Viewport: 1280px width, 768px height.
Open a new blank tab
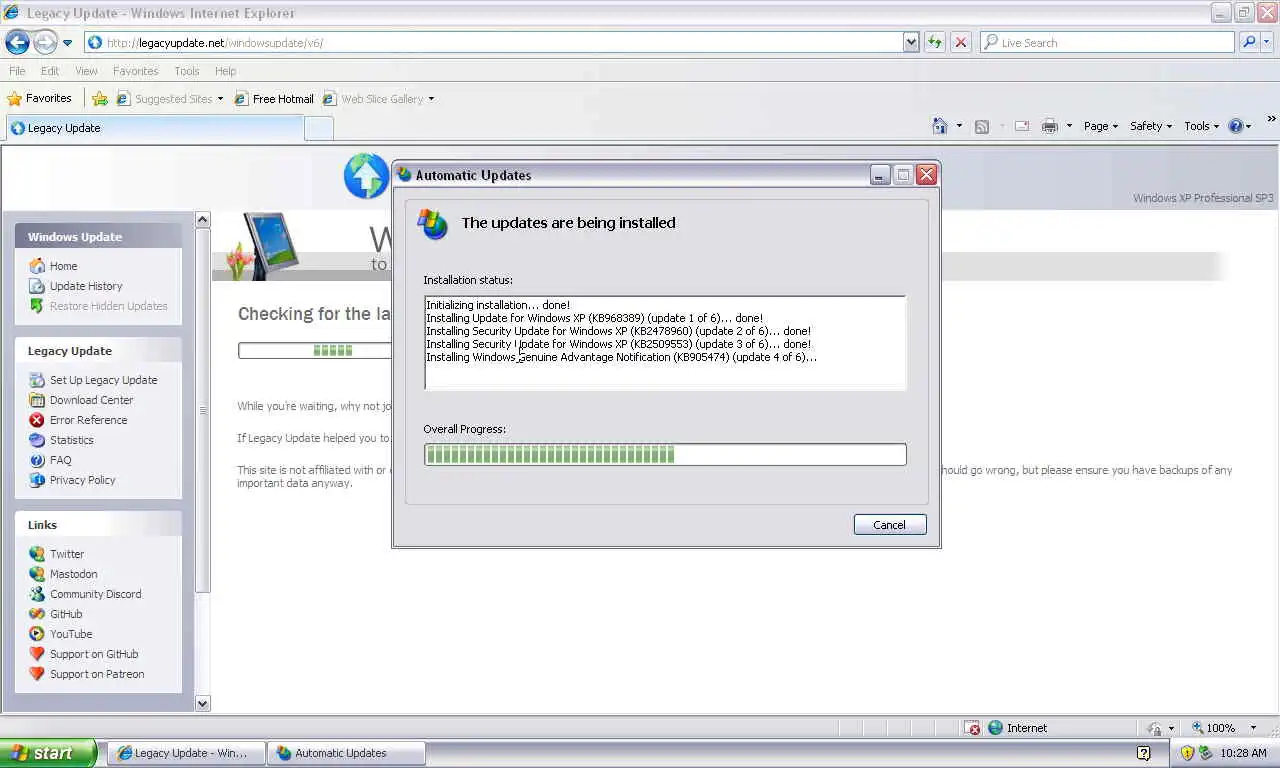(318, 128)
